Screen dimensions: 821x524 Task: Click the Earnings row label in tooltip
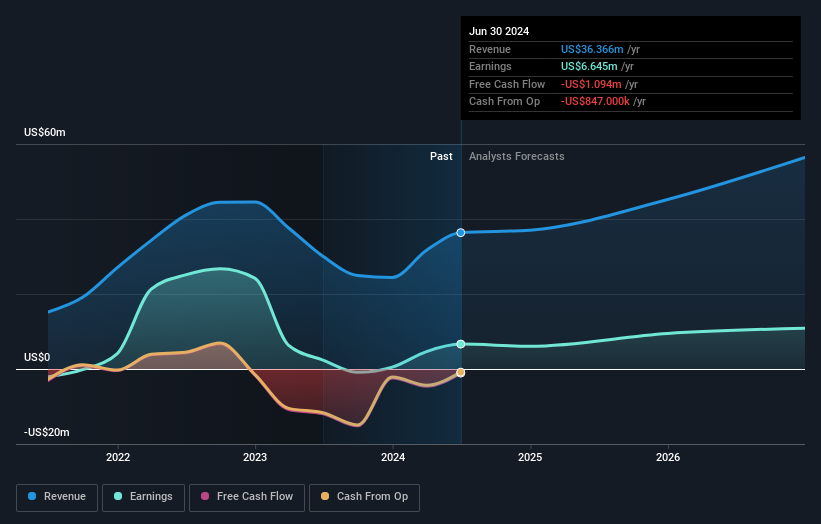coord(490,66)
